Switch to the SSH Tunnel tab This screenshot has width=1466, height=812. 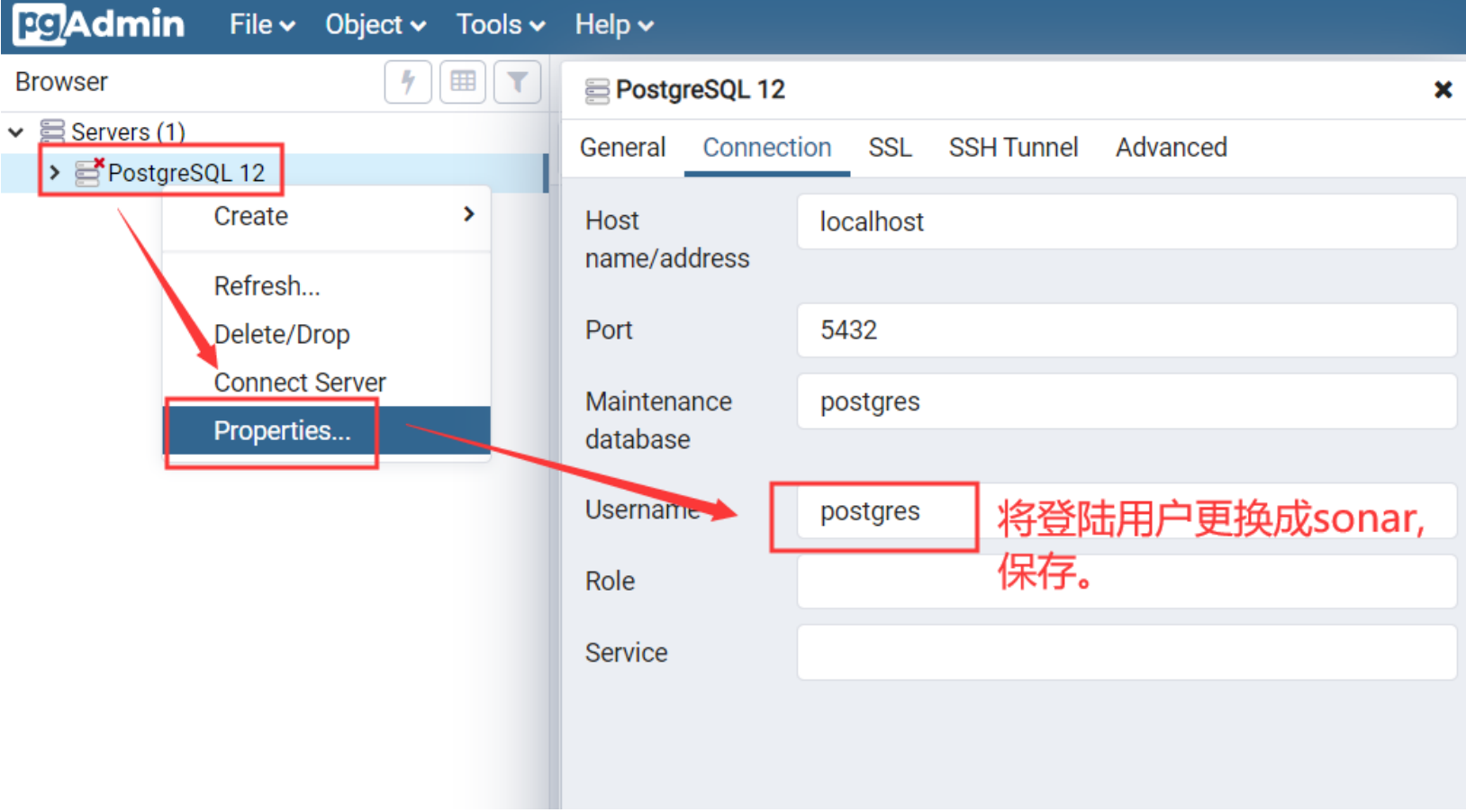coord(1013,147)
